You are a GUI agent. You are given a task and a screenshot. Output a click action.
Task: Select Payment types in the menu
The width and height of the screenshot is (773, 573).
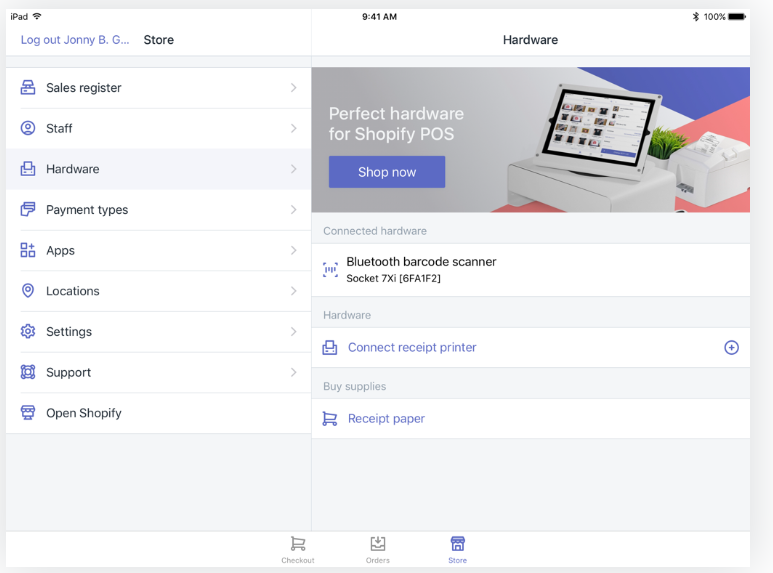[x=158, y=210]
